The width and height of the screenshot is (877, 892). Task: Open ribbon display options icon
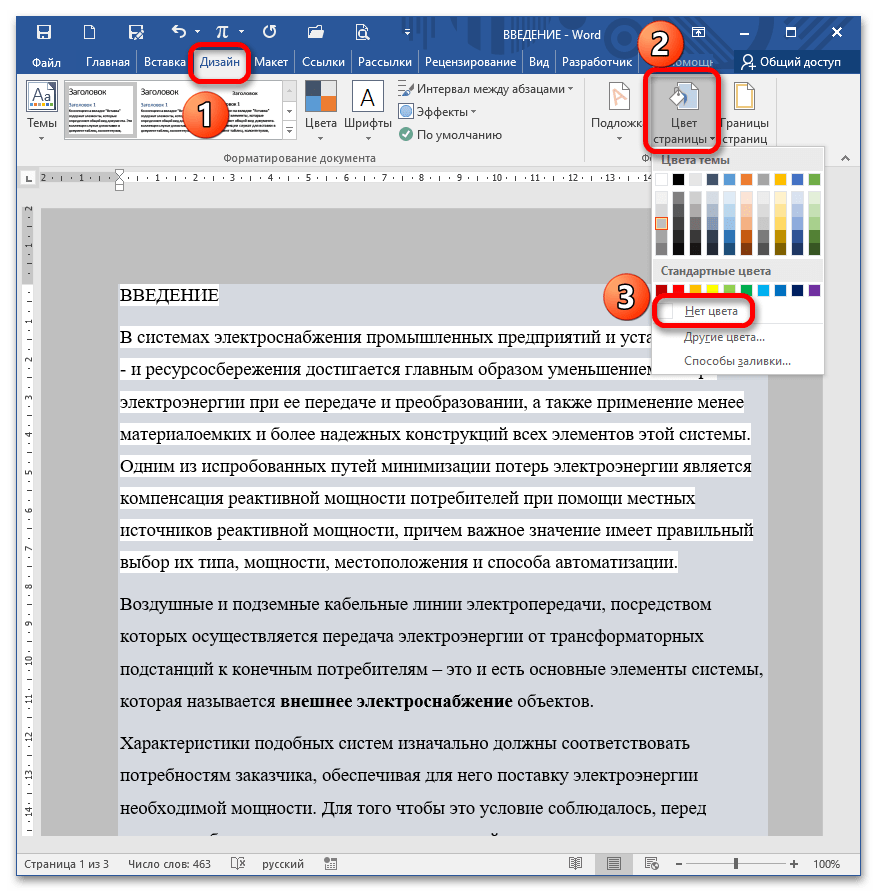(698, 32)
